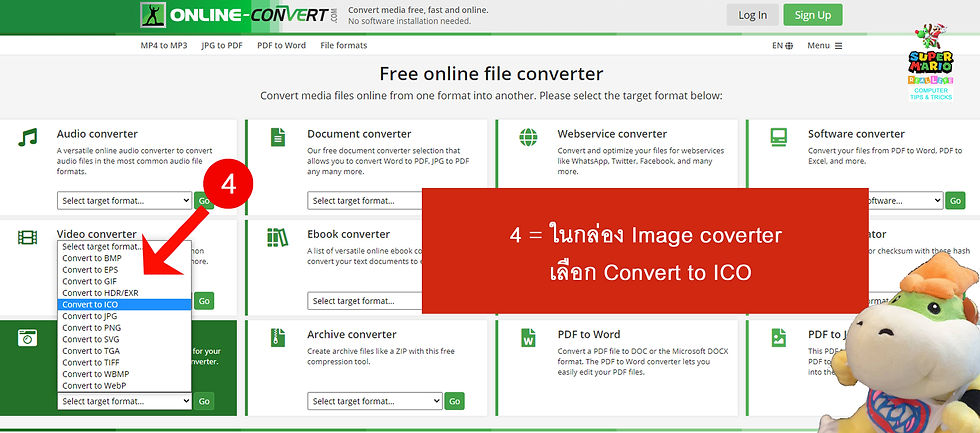Open Software converter target format dropdown

906,201
